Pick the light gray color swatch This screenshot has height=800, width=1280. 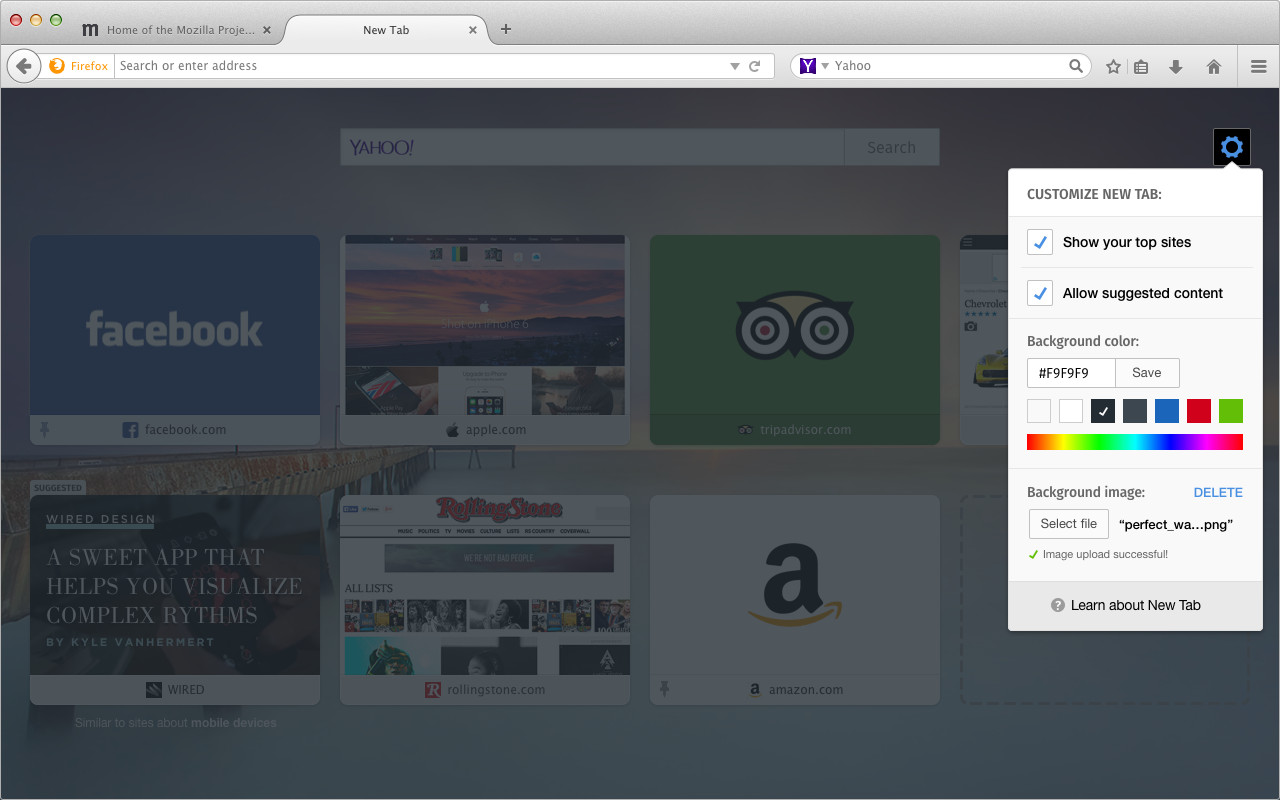coord(1039,411)
